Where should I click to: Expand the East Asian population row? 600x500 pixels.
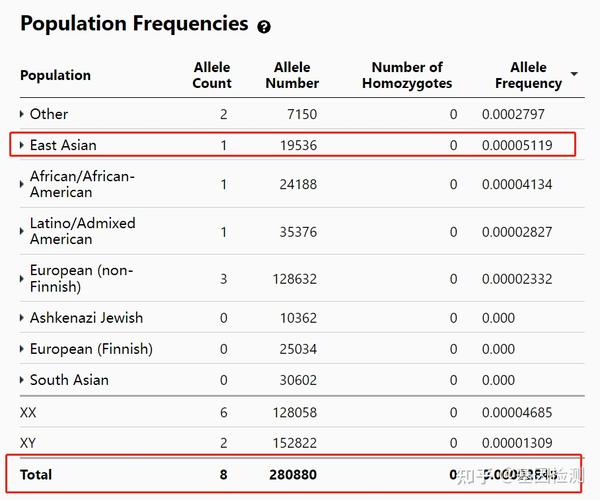22,146
